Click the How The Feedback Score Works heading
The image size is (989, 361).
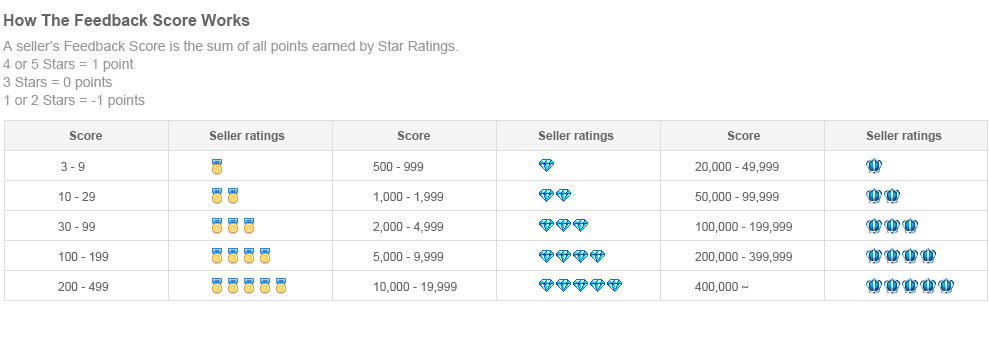point(126,20)
